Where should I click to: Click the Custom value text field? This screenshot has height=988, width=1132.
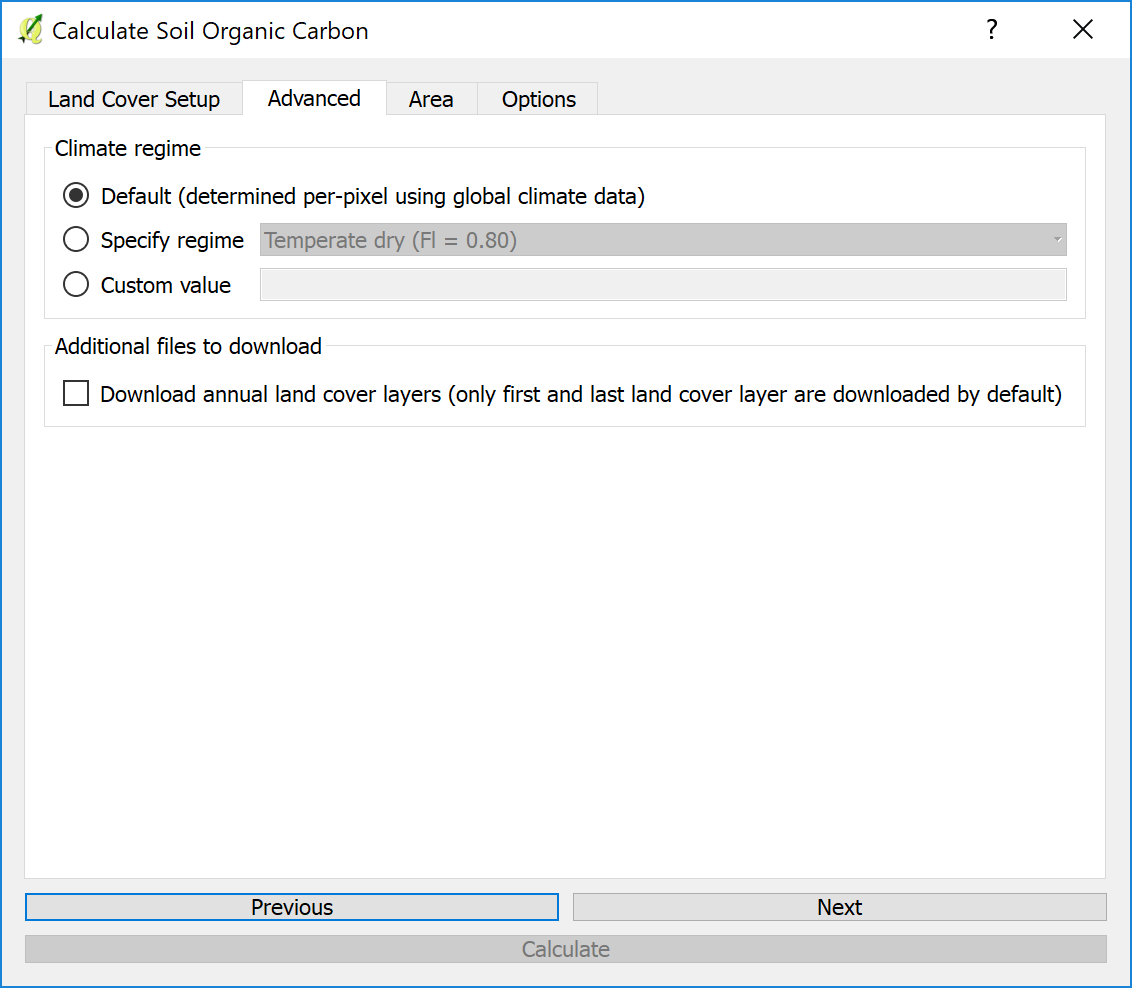(x=663, y=285)
